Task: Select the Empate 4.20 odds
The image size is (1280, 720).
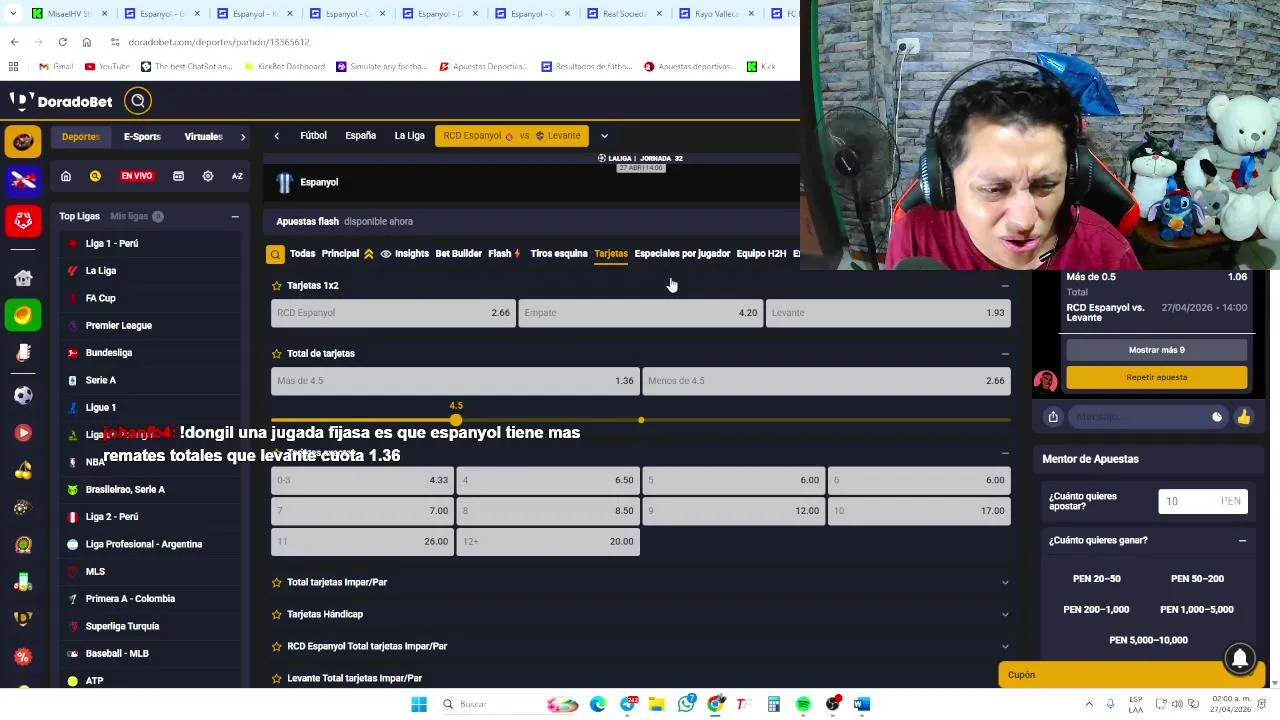Action: coord(640,313)
